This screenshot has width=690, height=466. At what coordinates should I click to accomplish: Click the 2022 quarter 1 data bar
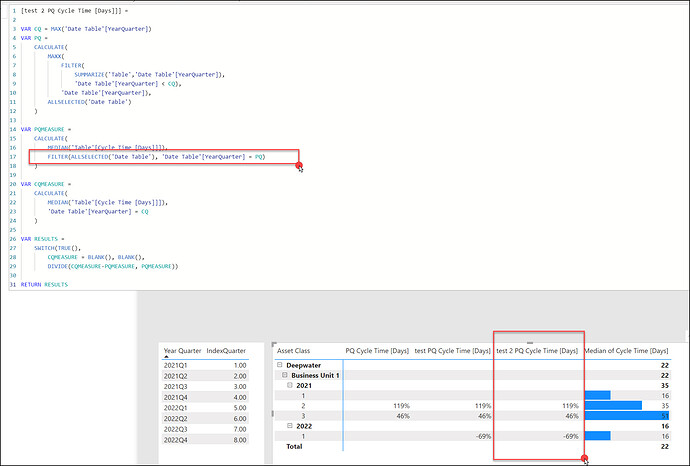(x=598, y=436)
